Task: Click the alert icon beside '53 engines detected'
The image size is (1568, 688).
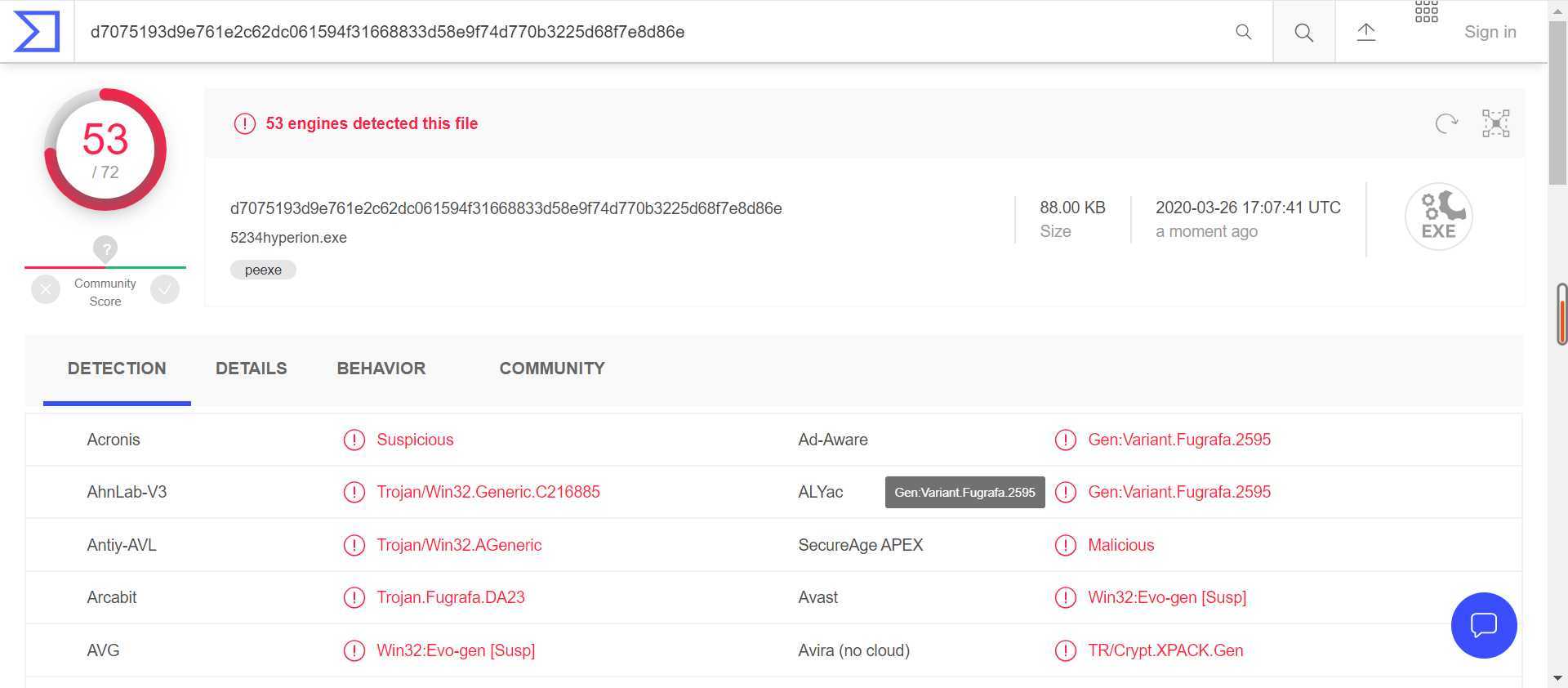Action: pyautogui.click(x=245, y=123)
